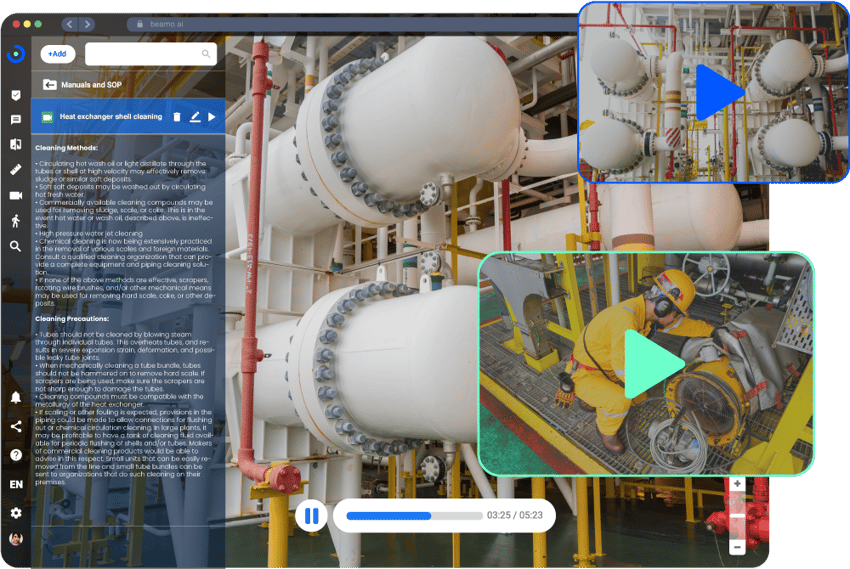Screen dimensions: 850x569
Task: Play the green-bordered worker video thumbnail
Action: click(651, 363)
